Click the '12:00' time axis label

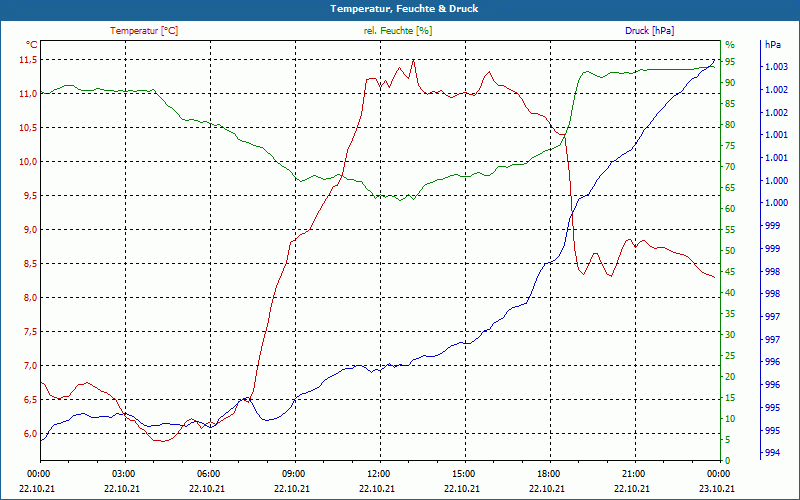377,474
